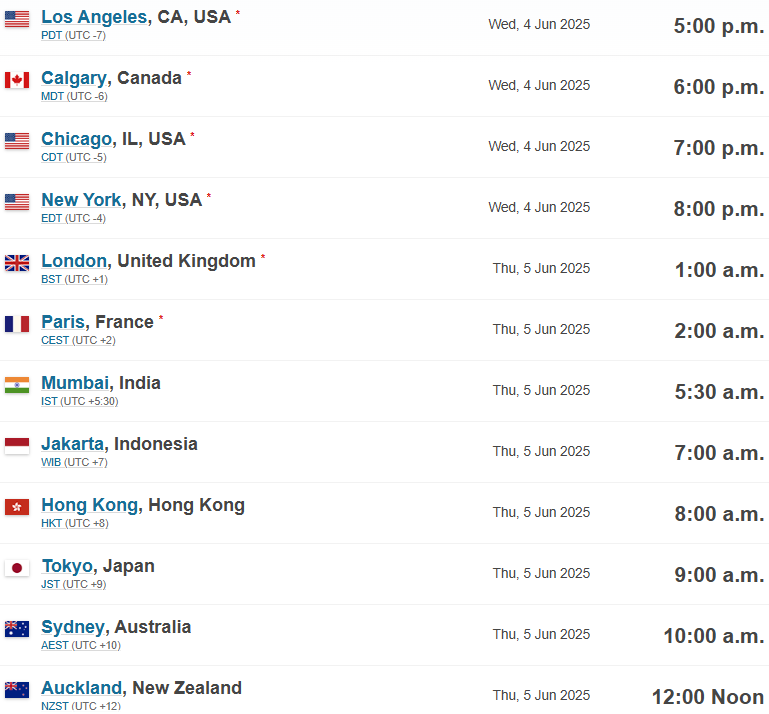Click the India flag beside Mumbai
This screenshot has width=769, height=714.
(x=17, y=385)
